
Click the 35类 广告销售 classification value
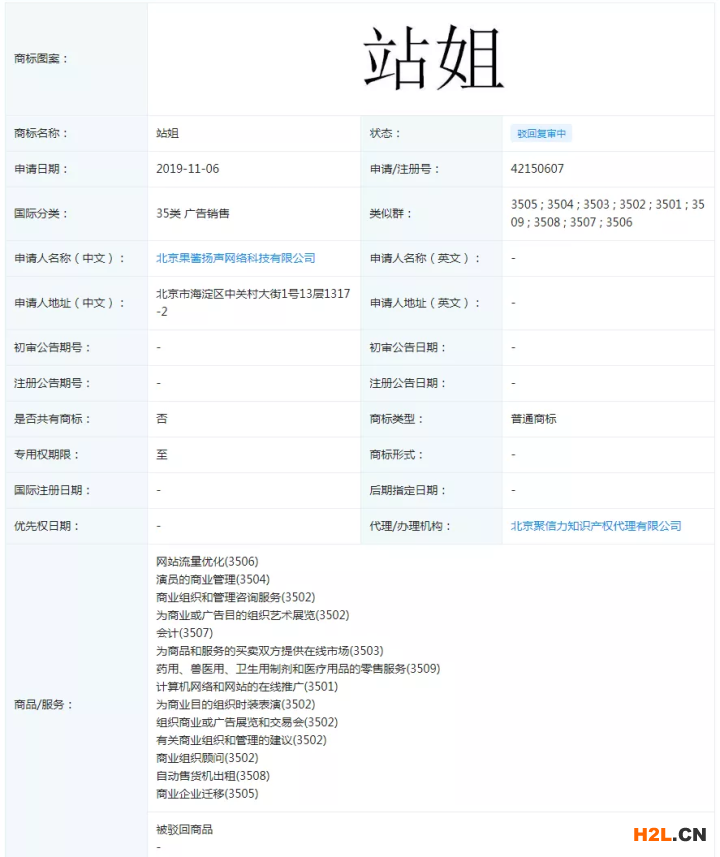(x=192, y=213)
